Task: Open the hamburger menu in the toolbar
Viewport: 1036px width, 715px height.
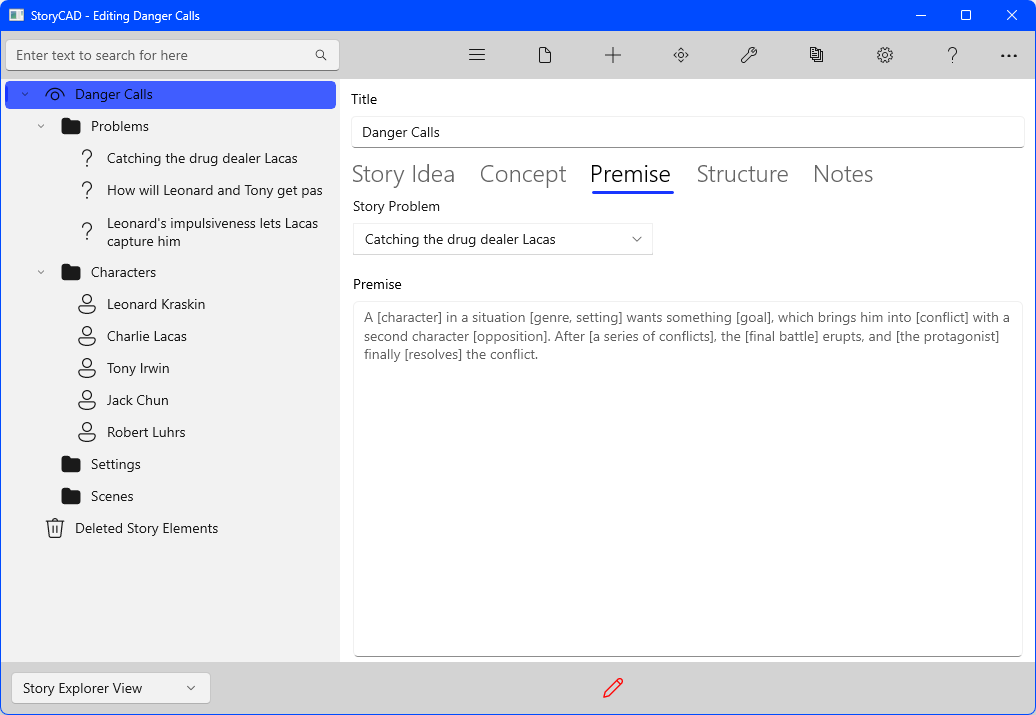Action: [477, 55]
